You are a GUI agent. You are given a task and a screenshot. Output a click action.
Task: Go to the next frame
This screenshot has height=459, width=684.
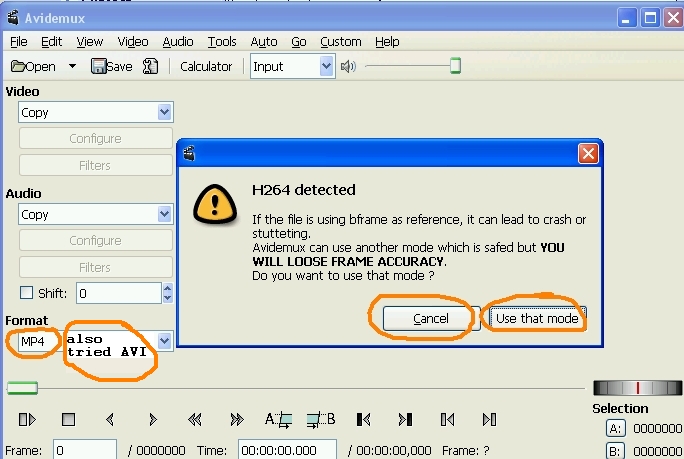coord(153,420)
